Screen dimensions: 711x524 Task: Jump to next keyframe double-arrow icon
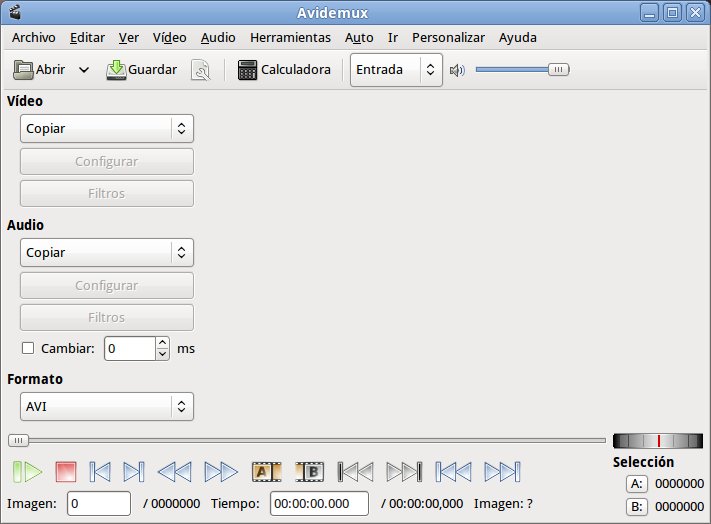[x=221, y=472]
